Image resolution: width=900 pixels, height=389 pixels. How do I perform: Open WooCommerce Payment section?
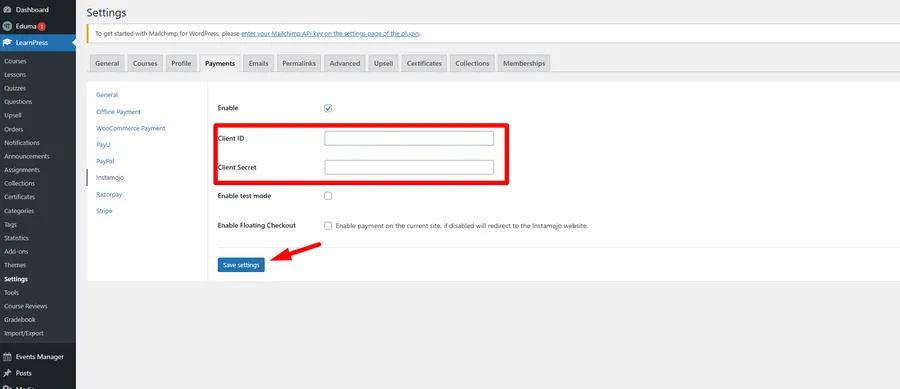(x=131, y=128)
